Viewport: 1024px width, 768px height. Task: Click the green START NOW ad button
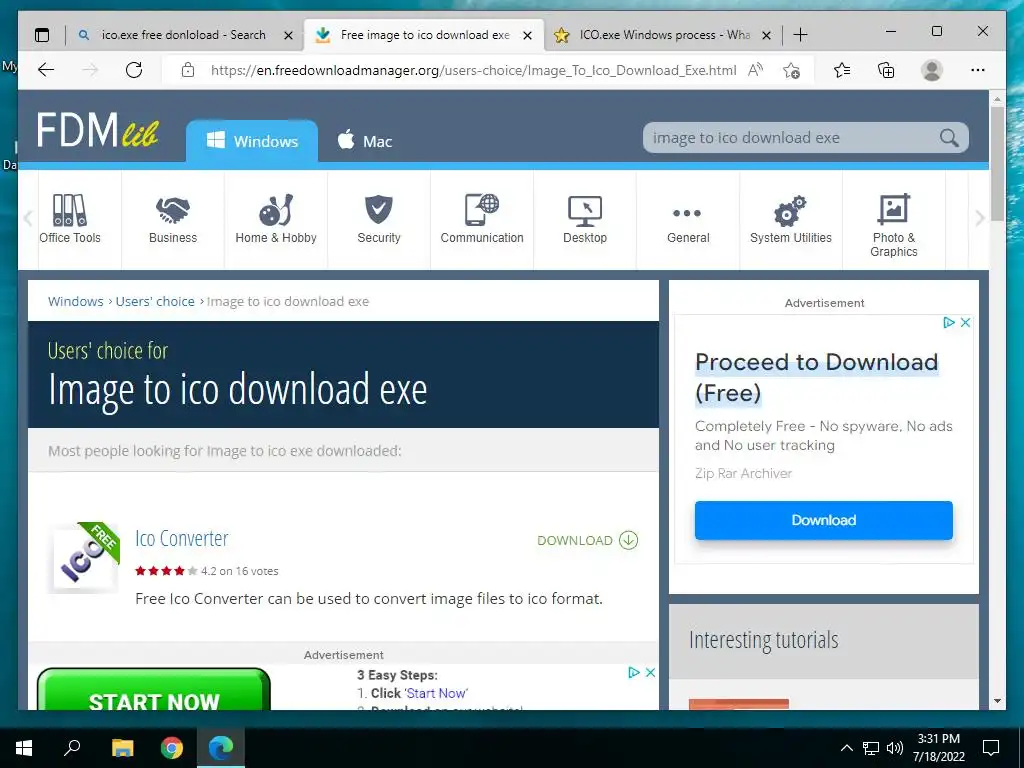(x=153, y=690)
